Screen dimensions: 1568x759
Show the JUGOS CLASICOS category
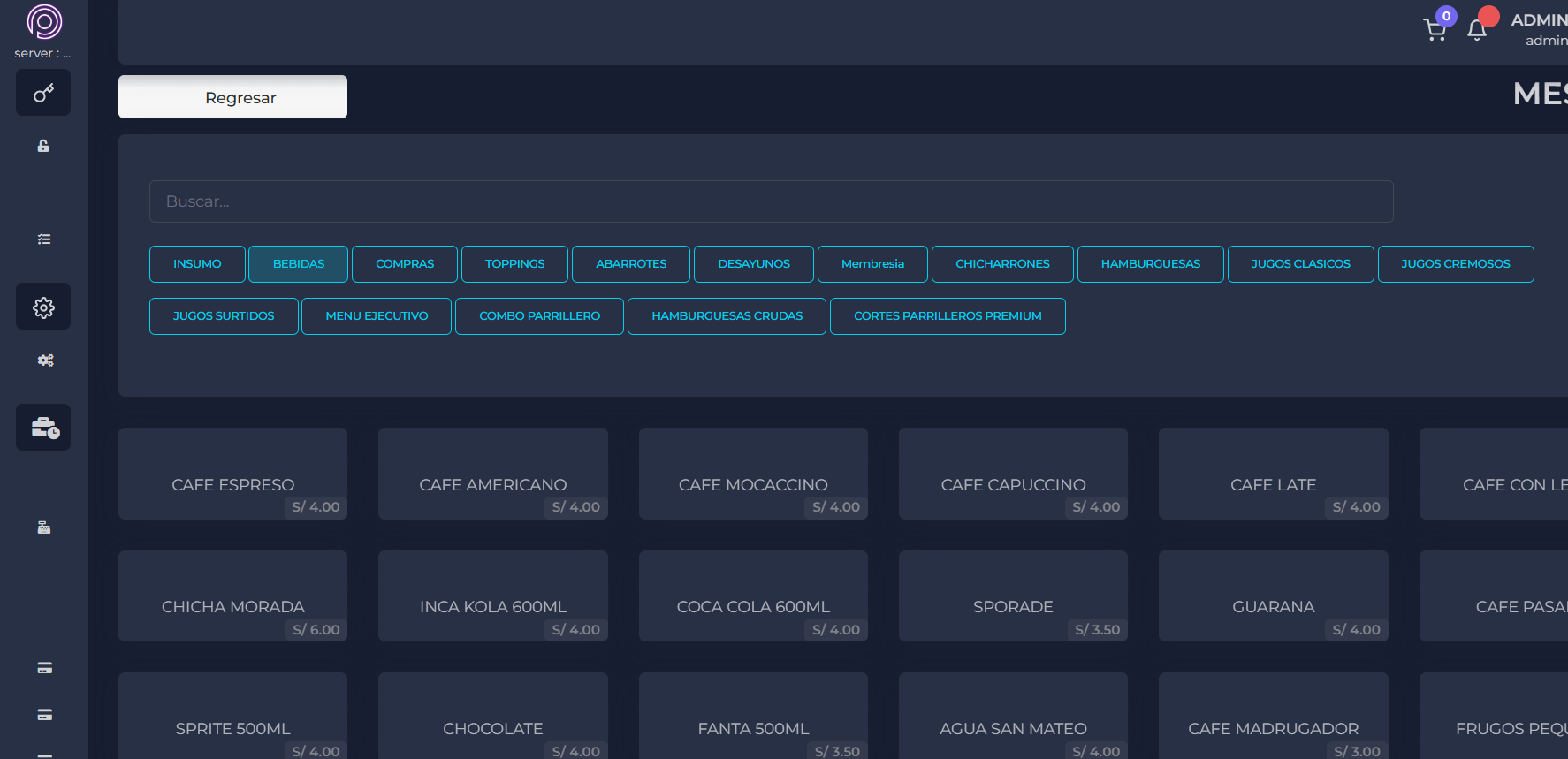tap(1301, 264)
